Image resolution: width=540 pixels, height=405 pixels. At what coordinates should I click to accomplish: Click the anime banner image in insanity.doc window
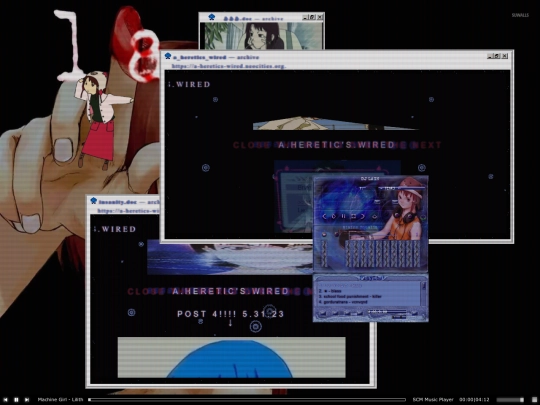(230, 259)
